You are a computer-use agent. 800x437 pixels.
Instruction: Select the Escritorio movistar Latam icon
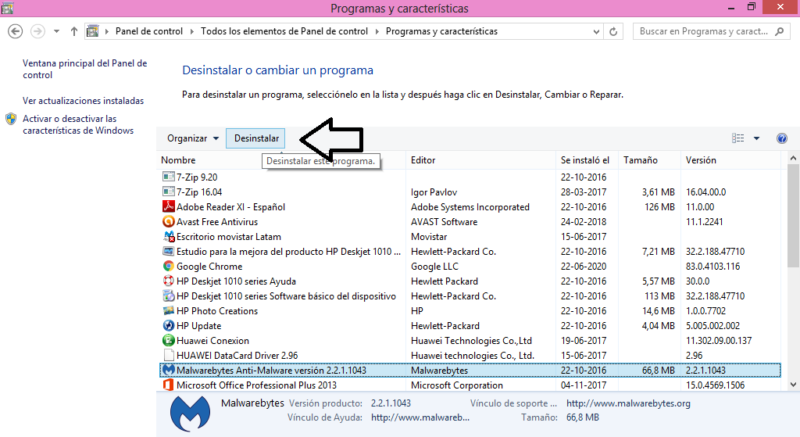(x=168, y=236)
